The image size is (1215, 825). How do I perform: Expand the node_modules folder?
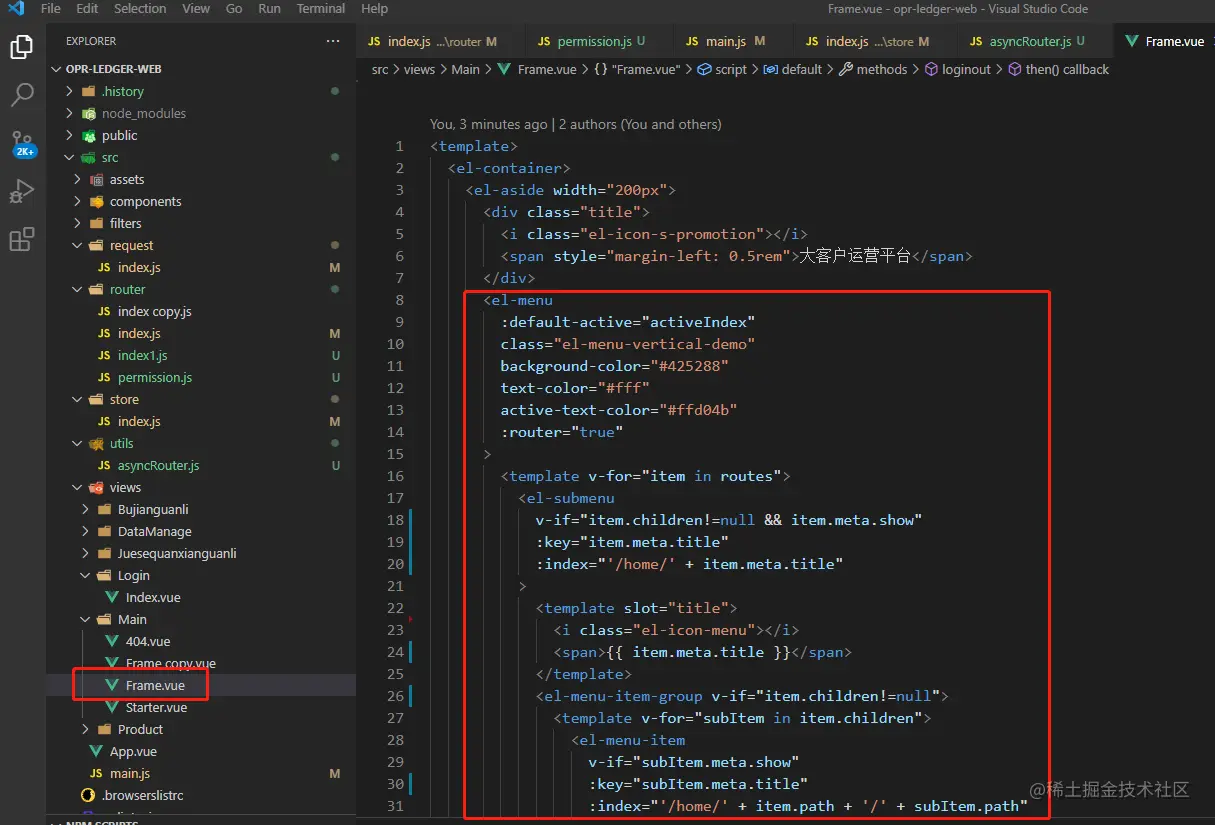pyautogui.click(x=143, y=113)
